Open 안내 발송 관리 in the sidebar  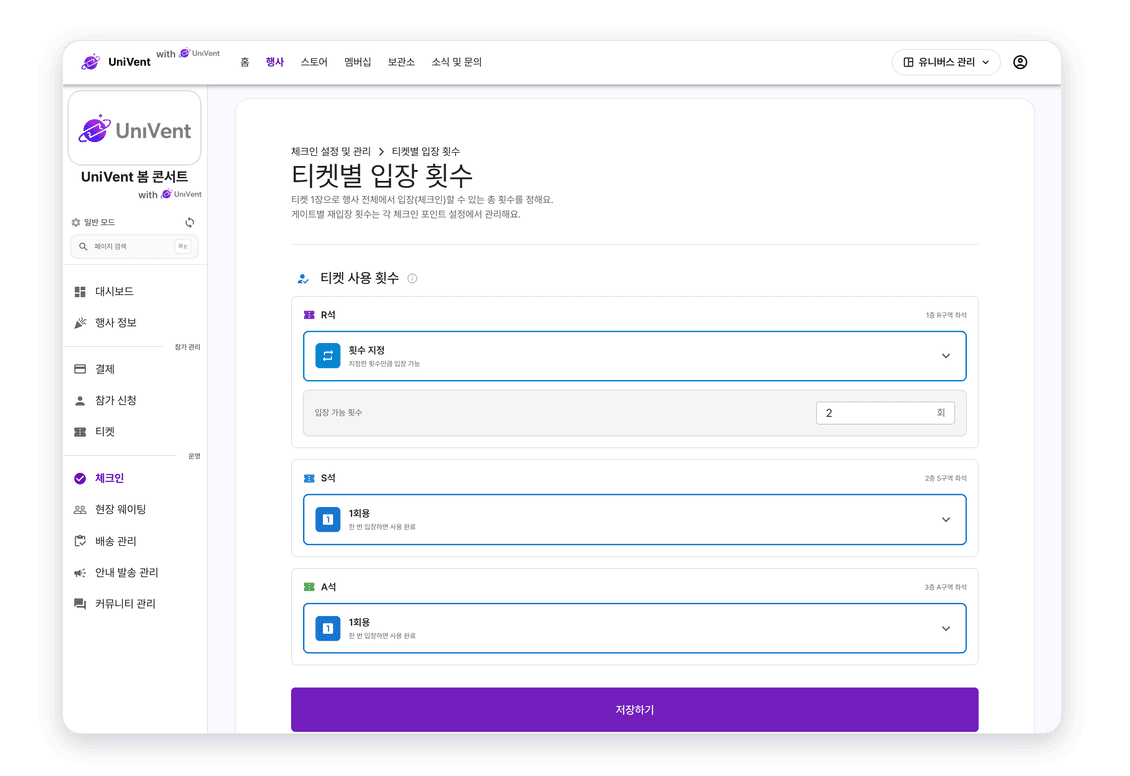[x=126, y=573]
